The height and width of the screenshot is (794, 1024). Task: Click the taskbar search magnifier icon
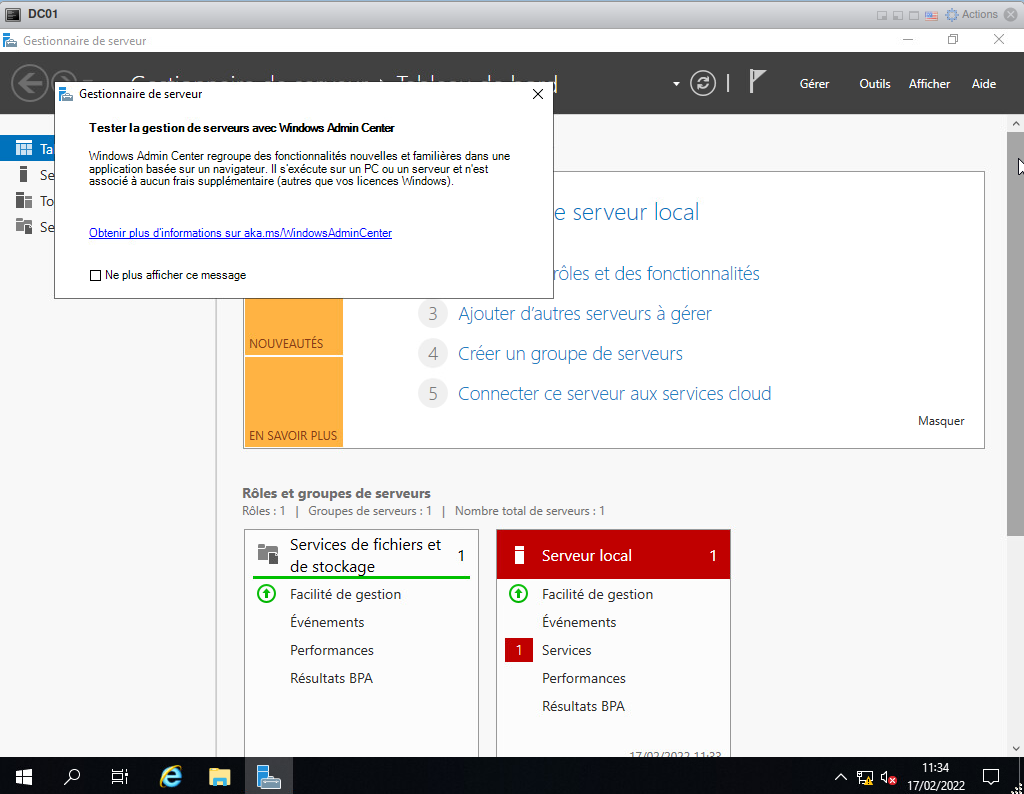pos(72,776)
